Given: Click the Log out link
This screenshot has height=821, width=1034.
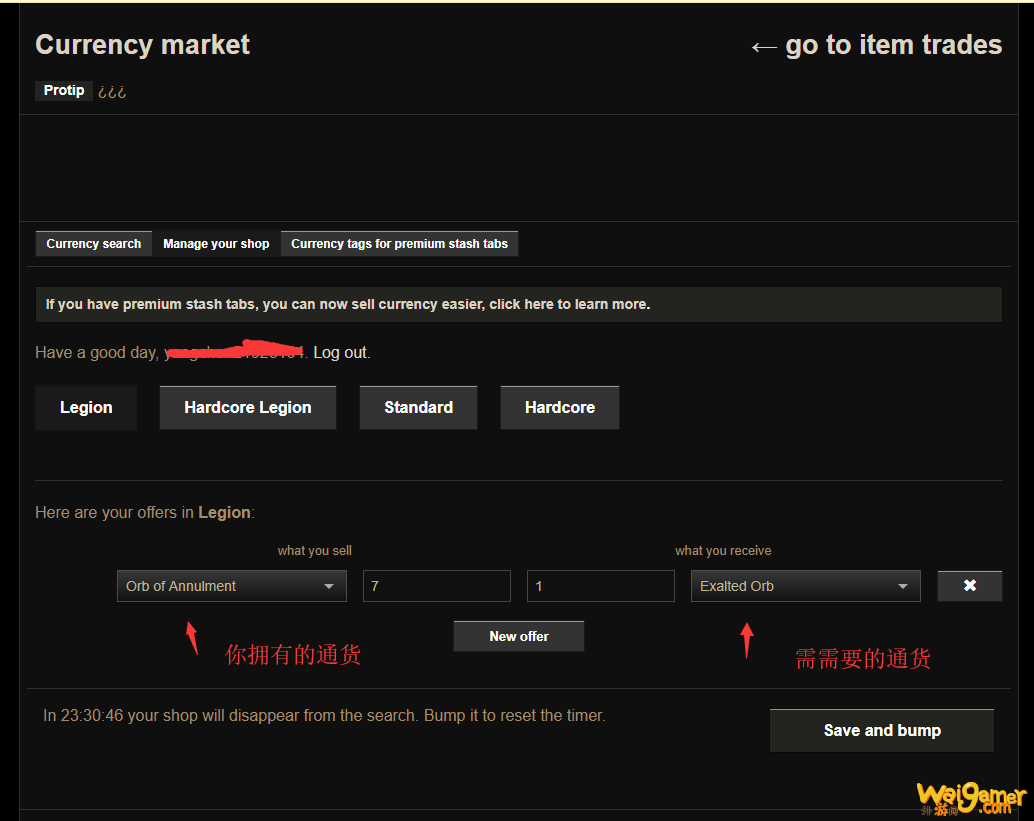Looking at the screenshot, I should (340, 352).
